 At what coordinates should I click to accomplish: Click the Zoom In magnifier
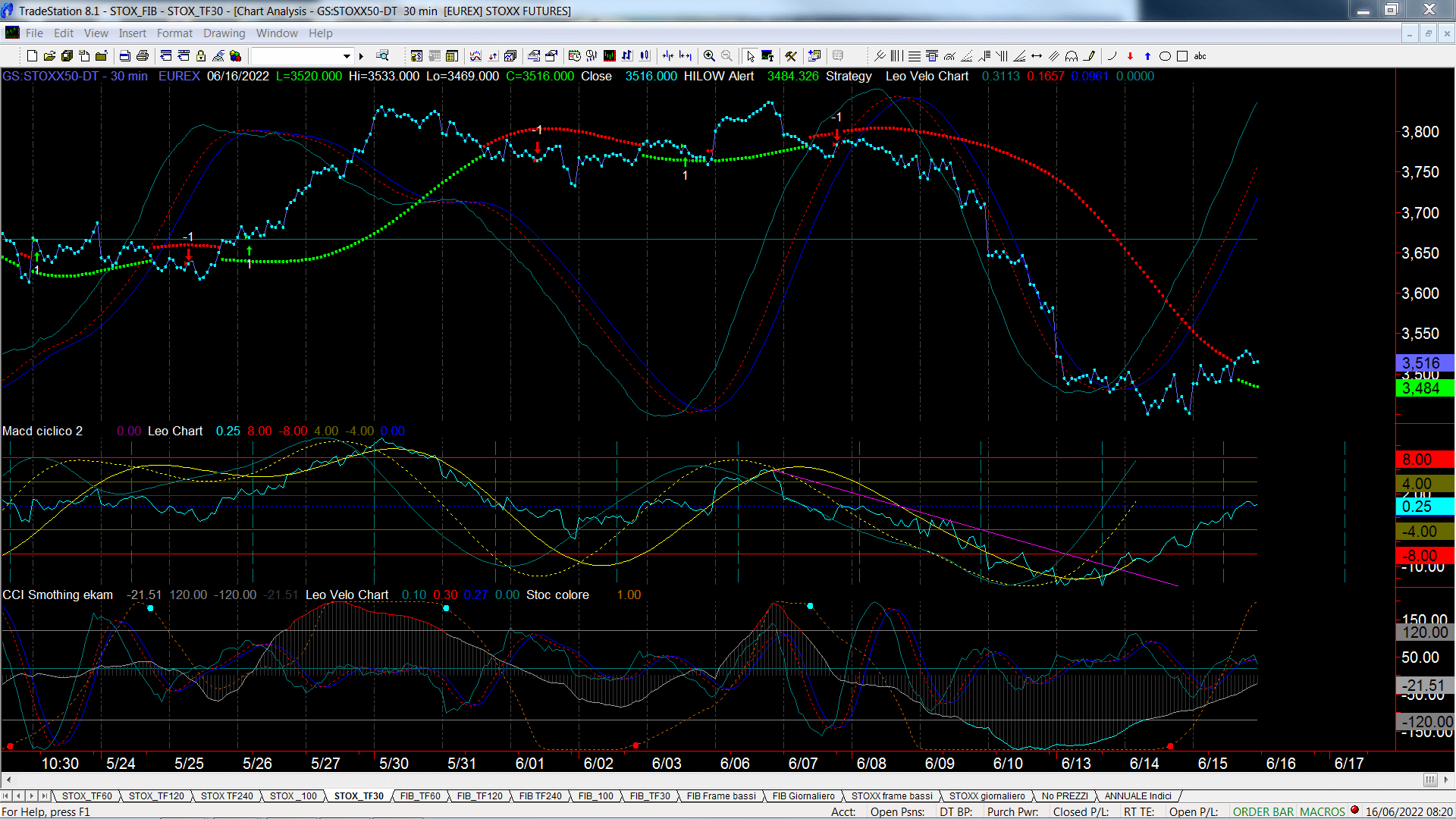point(709,56)
